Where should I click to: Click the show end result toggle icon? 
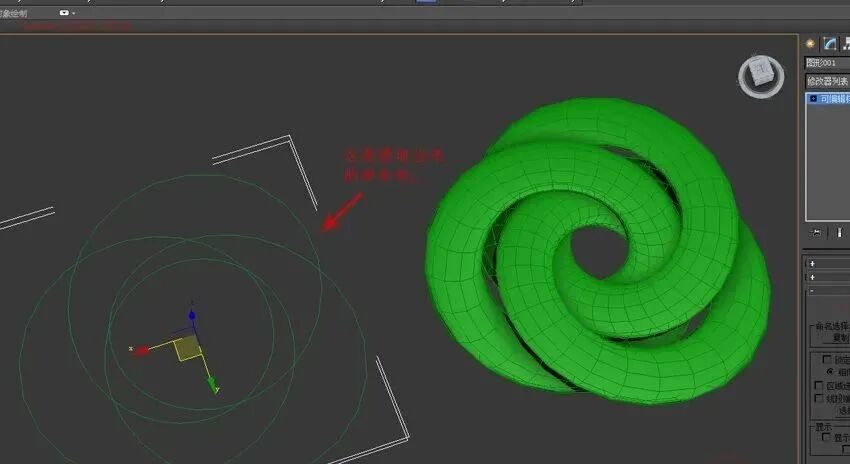(x=839, y=233)
